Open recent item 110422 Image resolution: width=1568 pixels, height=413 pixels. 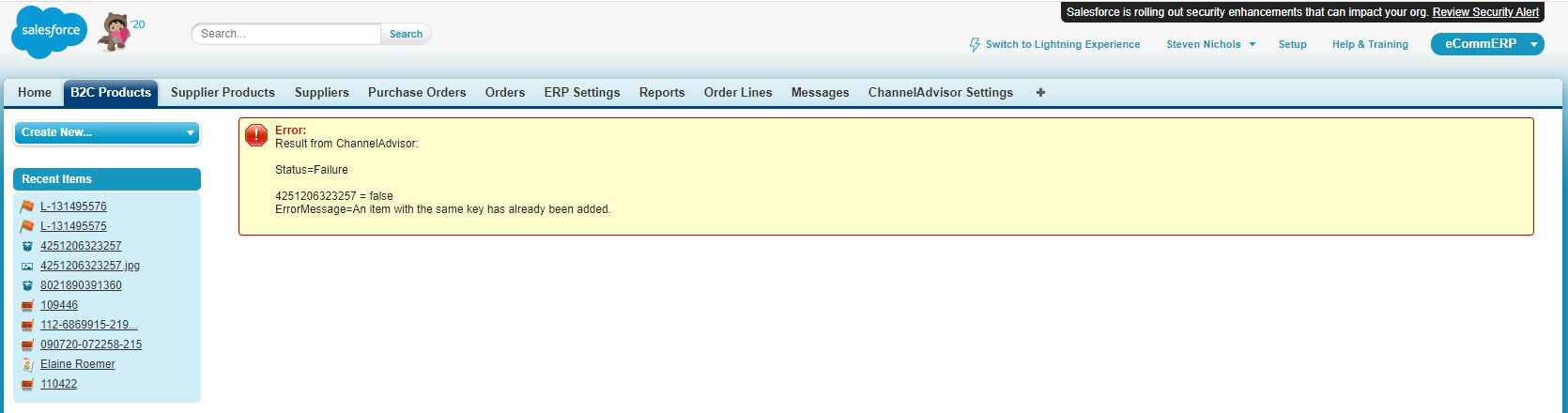59,384
